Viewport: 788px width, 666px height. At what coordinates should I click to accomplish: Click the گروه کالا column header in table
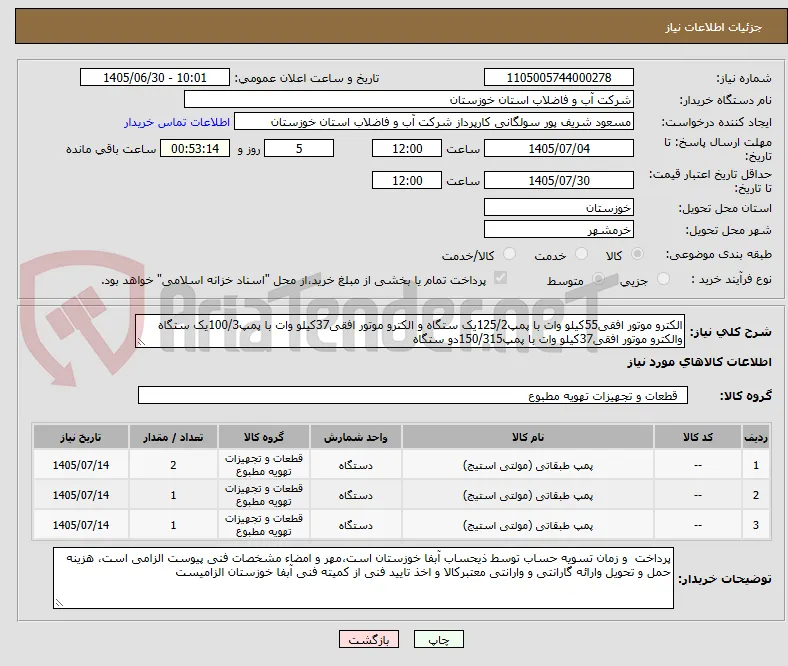pyautogui.click(x=264, y=437)
